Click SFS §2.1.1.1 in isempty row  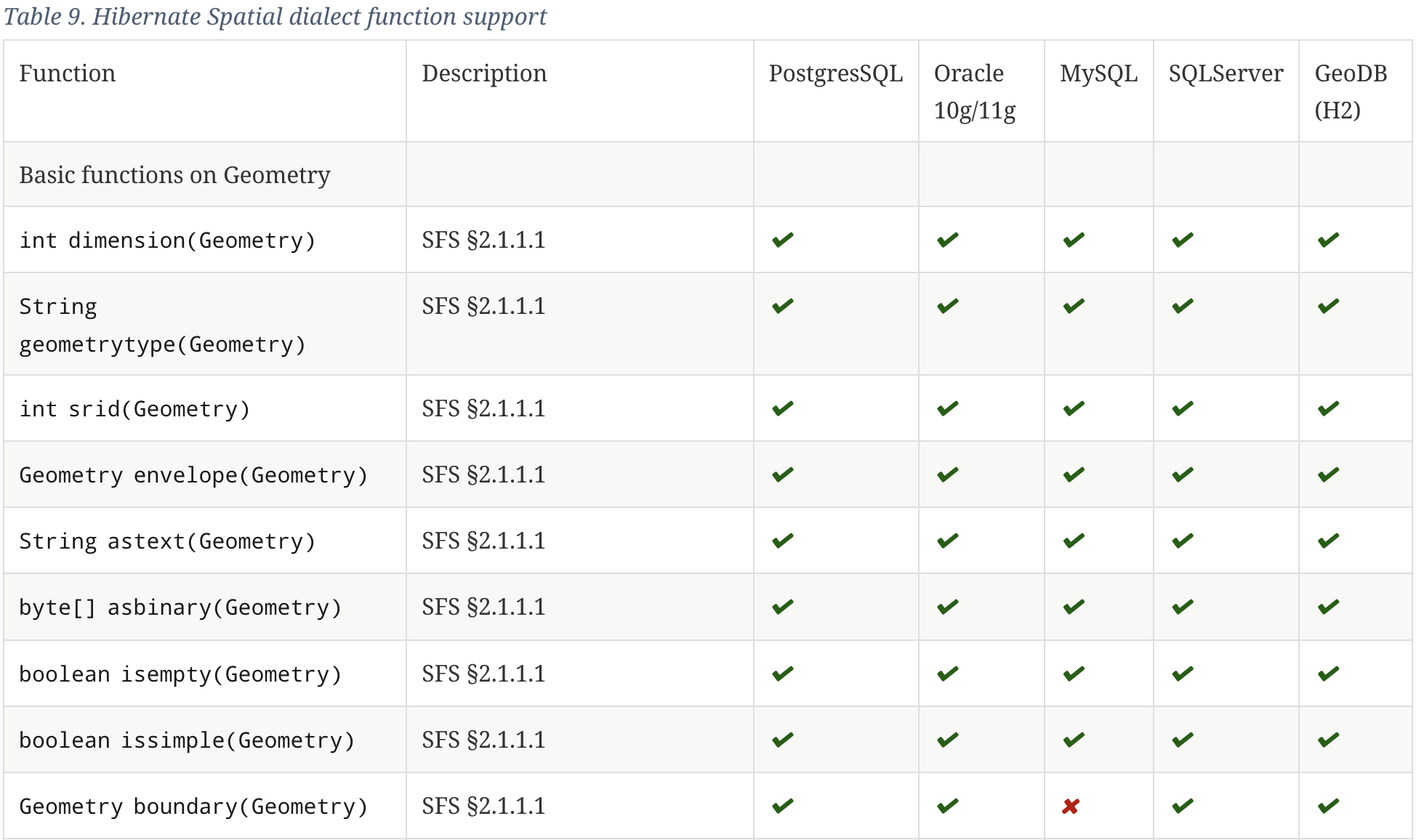tap(483, 674)
